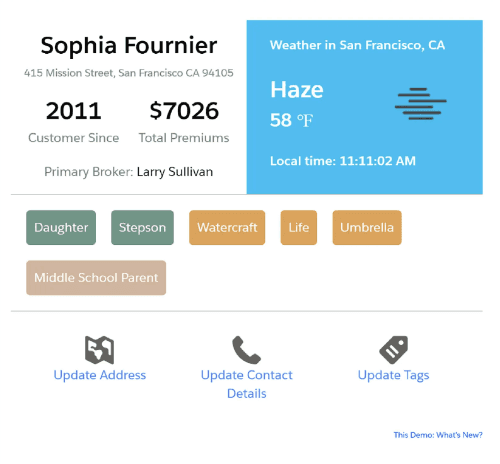The image size is (500, 464).
Task: Open the Update Address link
Action: [x=100, y=375]
